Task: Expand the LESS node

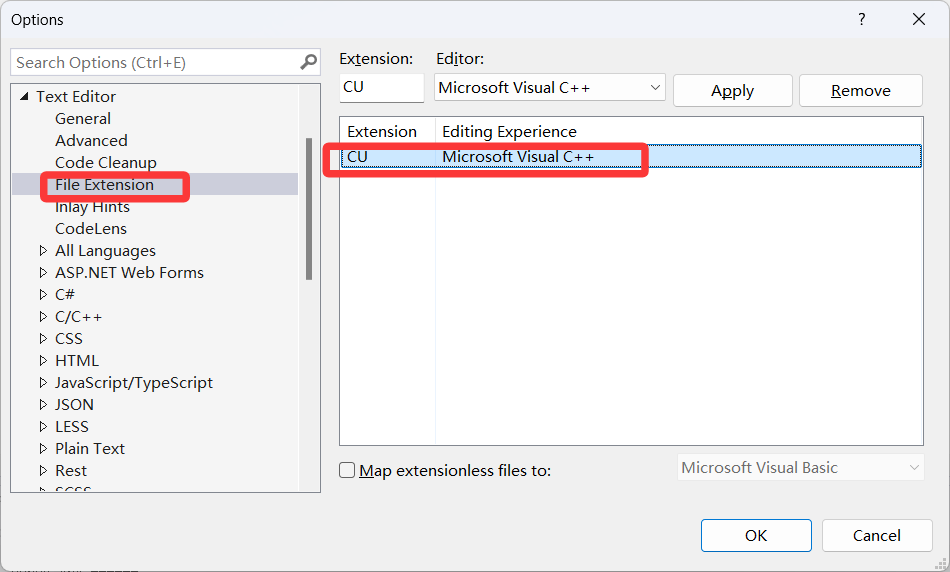Action: [43, 427]
